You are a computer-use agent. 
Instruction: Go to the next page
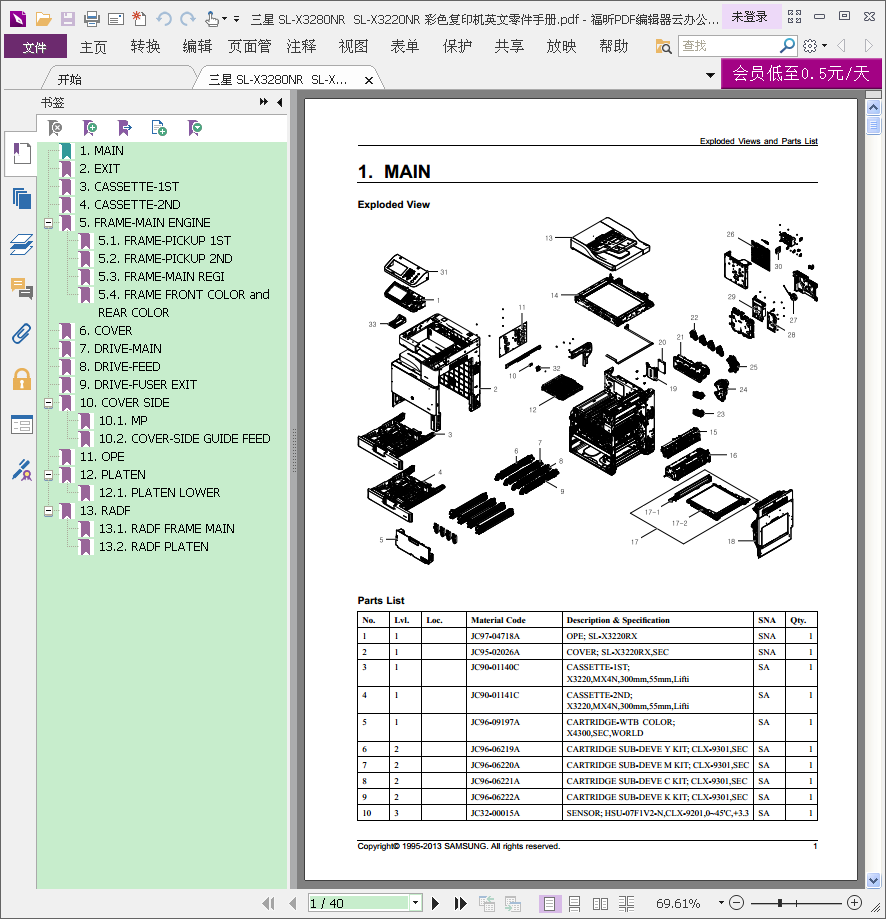coord(435,903)
